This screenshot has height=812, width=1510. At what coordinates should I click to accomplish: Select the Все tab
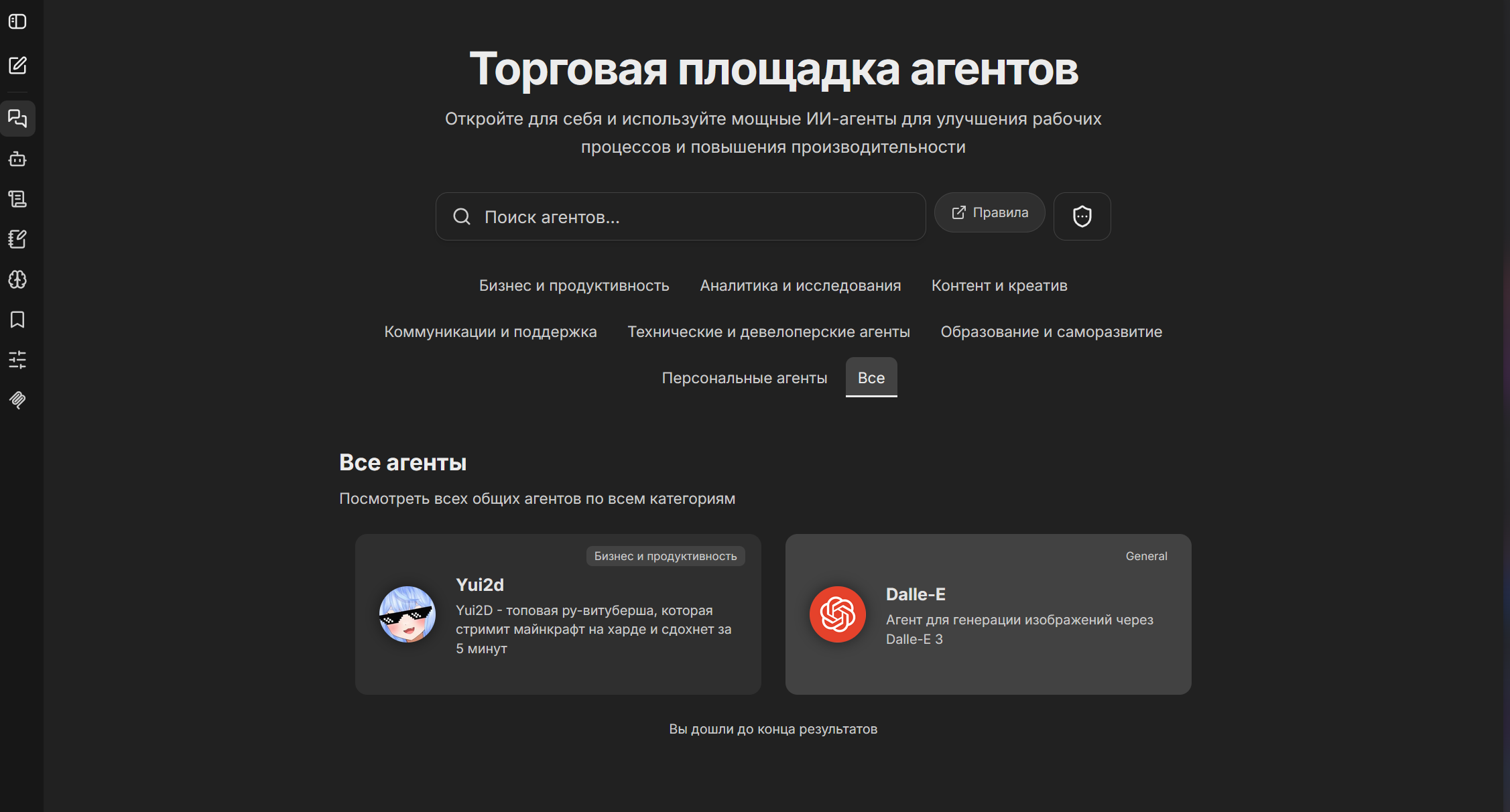871,378
